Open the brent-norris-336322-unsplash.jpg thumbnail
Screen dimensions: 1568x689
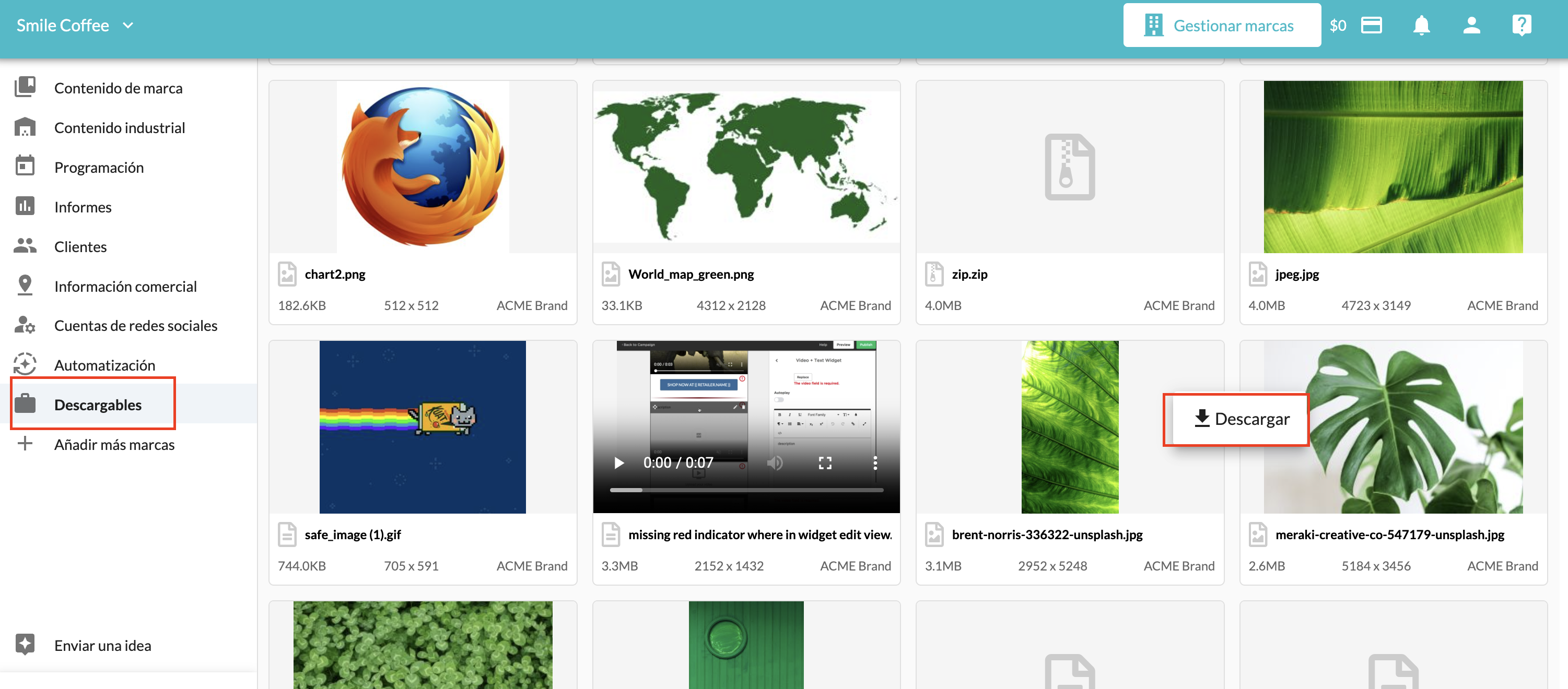(x=1070, y=427)
